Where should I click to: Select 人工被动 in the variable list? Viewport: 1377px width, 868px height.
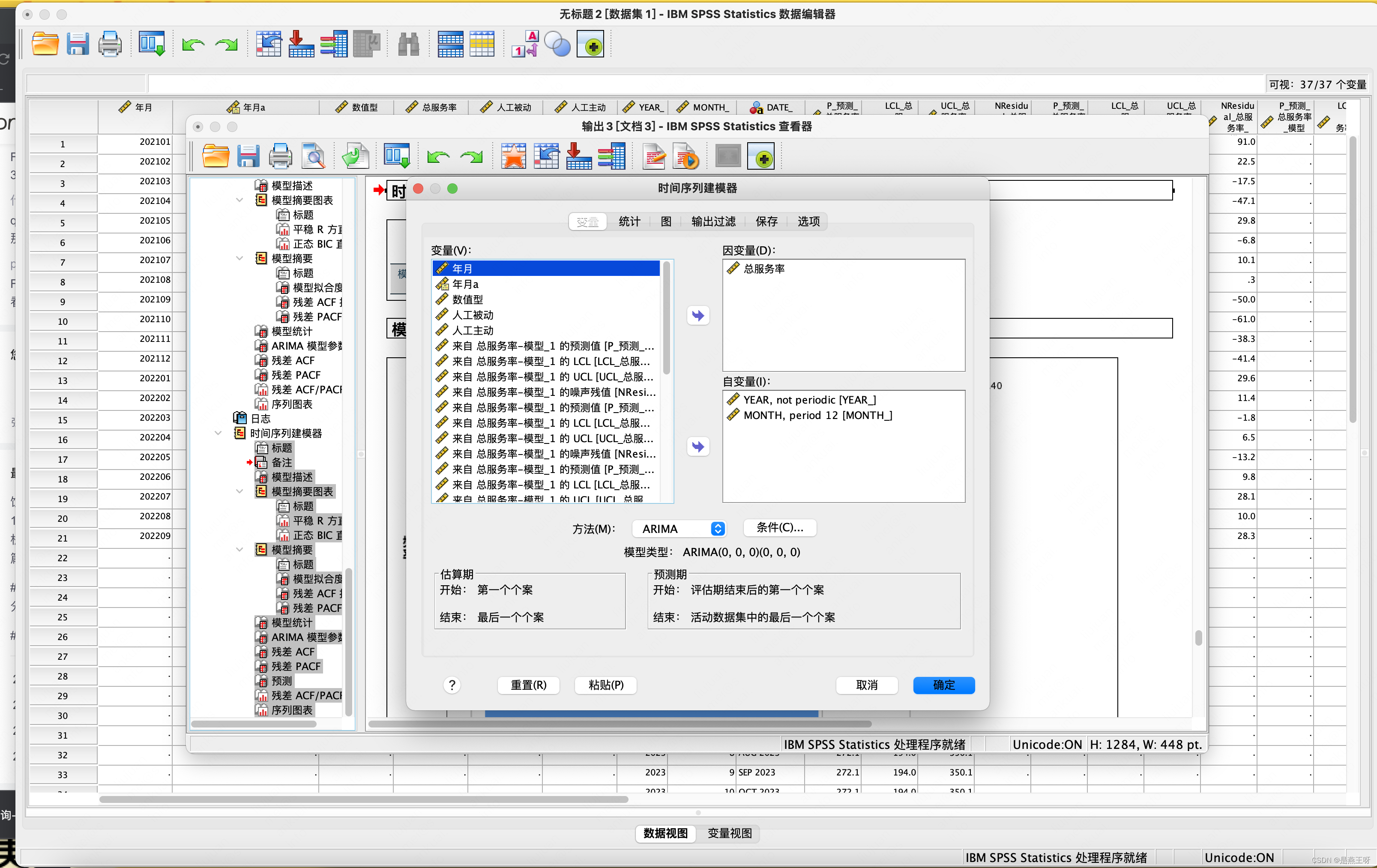[472, 315]
